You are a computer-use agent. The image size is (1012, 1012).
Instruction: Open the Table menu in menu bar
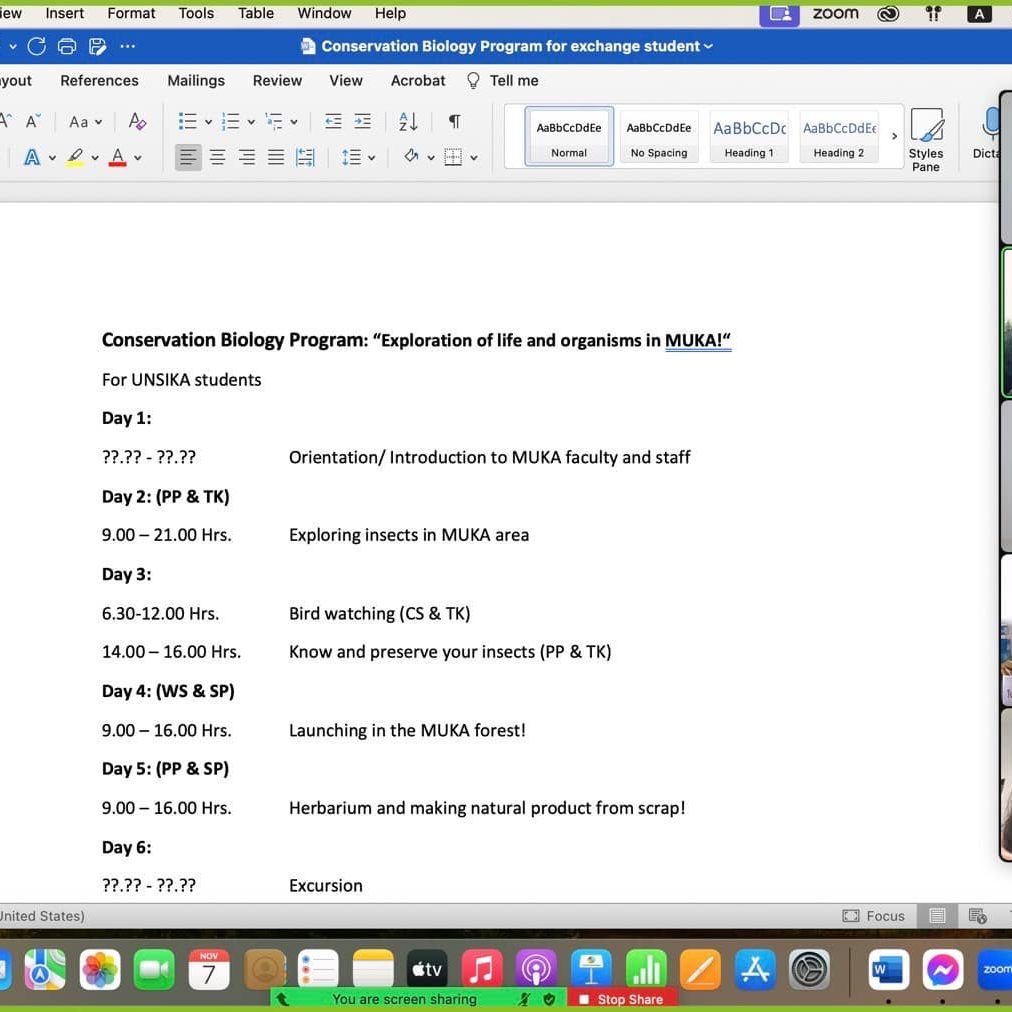256,13
